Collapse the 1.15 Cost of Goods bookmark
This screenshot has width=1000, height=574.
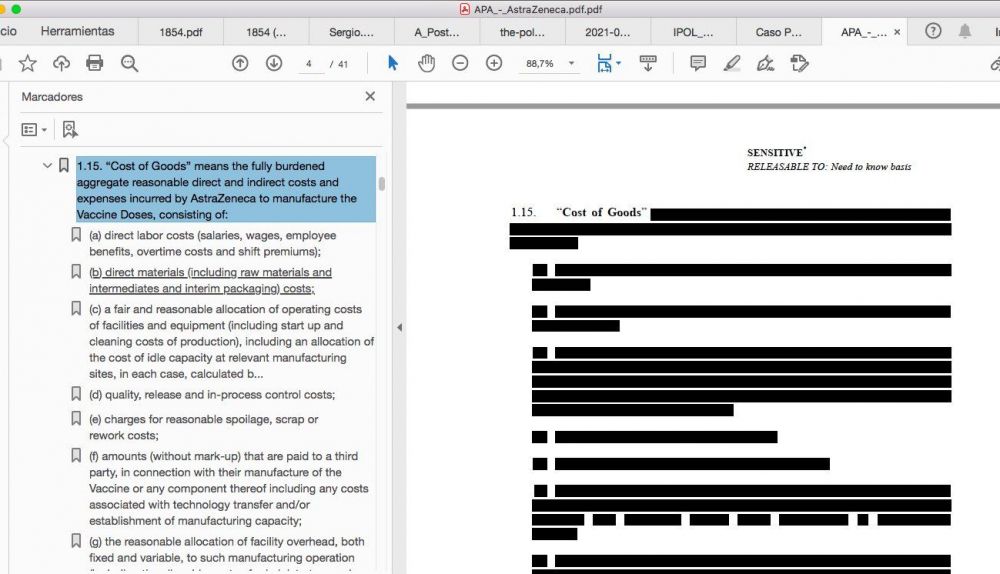pos(47,166)
